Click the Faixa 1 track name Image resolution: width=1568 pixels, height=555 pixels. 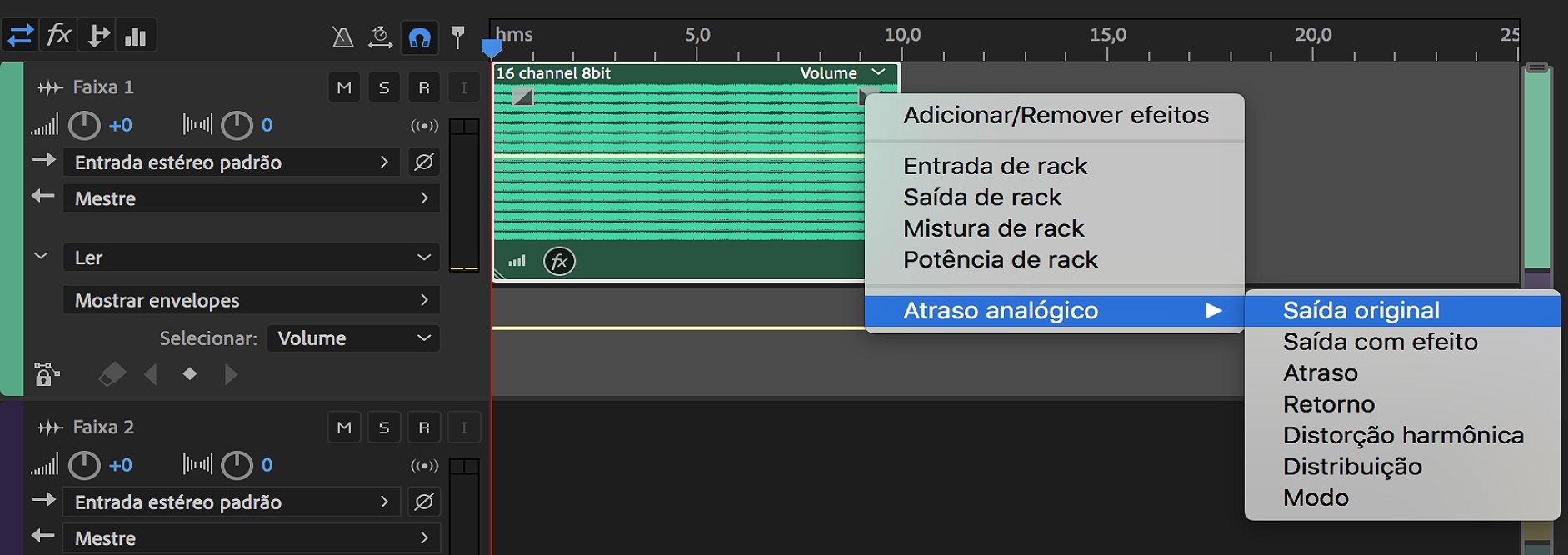[x=103, y=87]
